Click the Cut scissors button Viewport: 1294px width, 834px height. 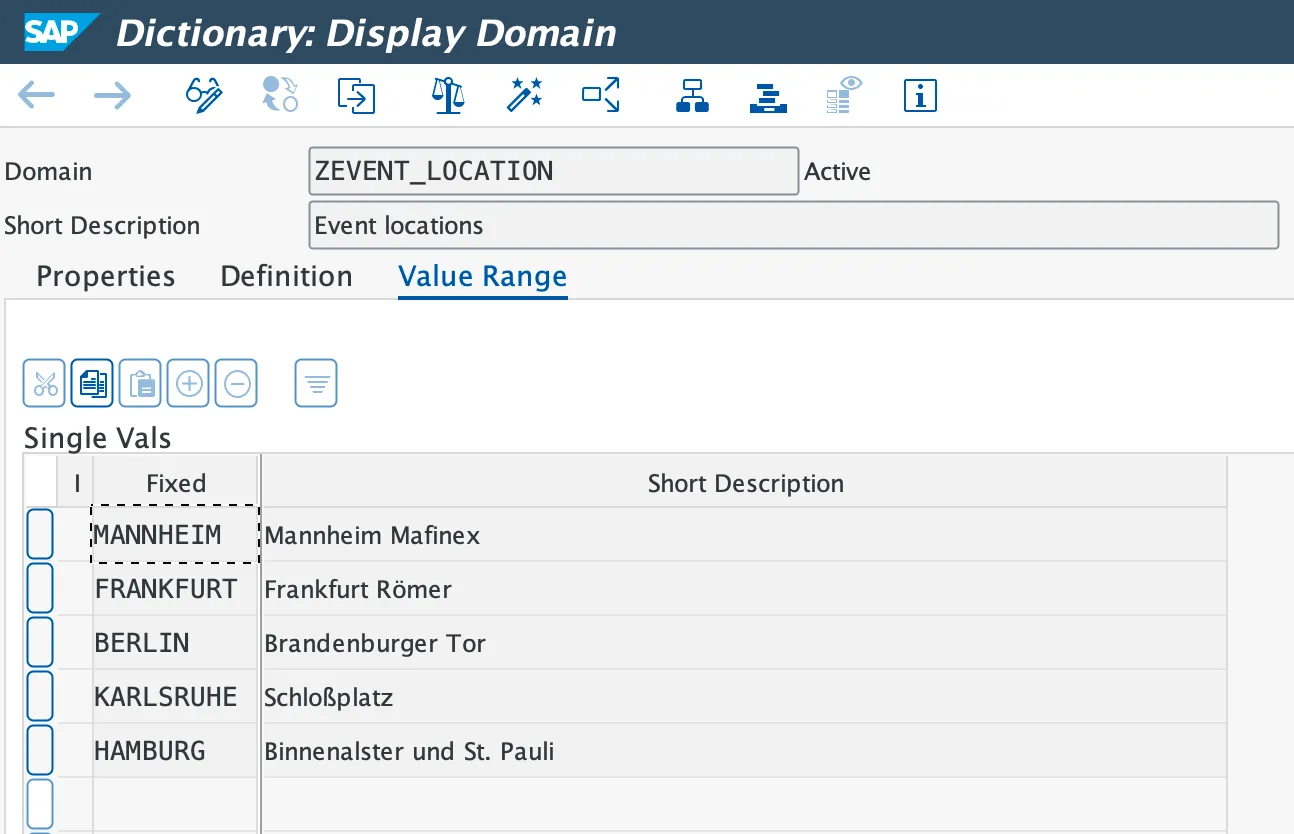(44, 383)
